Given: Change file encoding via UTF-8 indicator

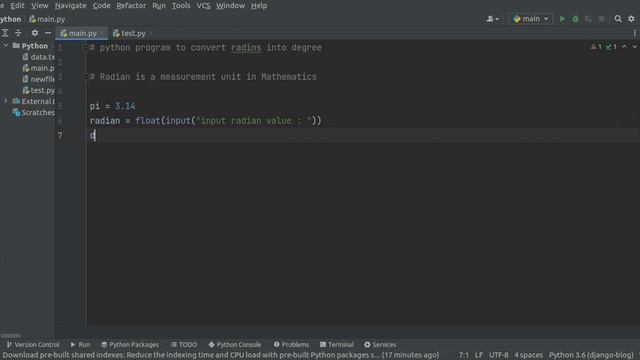Looking at the screenshot, I should coord(499,355).
